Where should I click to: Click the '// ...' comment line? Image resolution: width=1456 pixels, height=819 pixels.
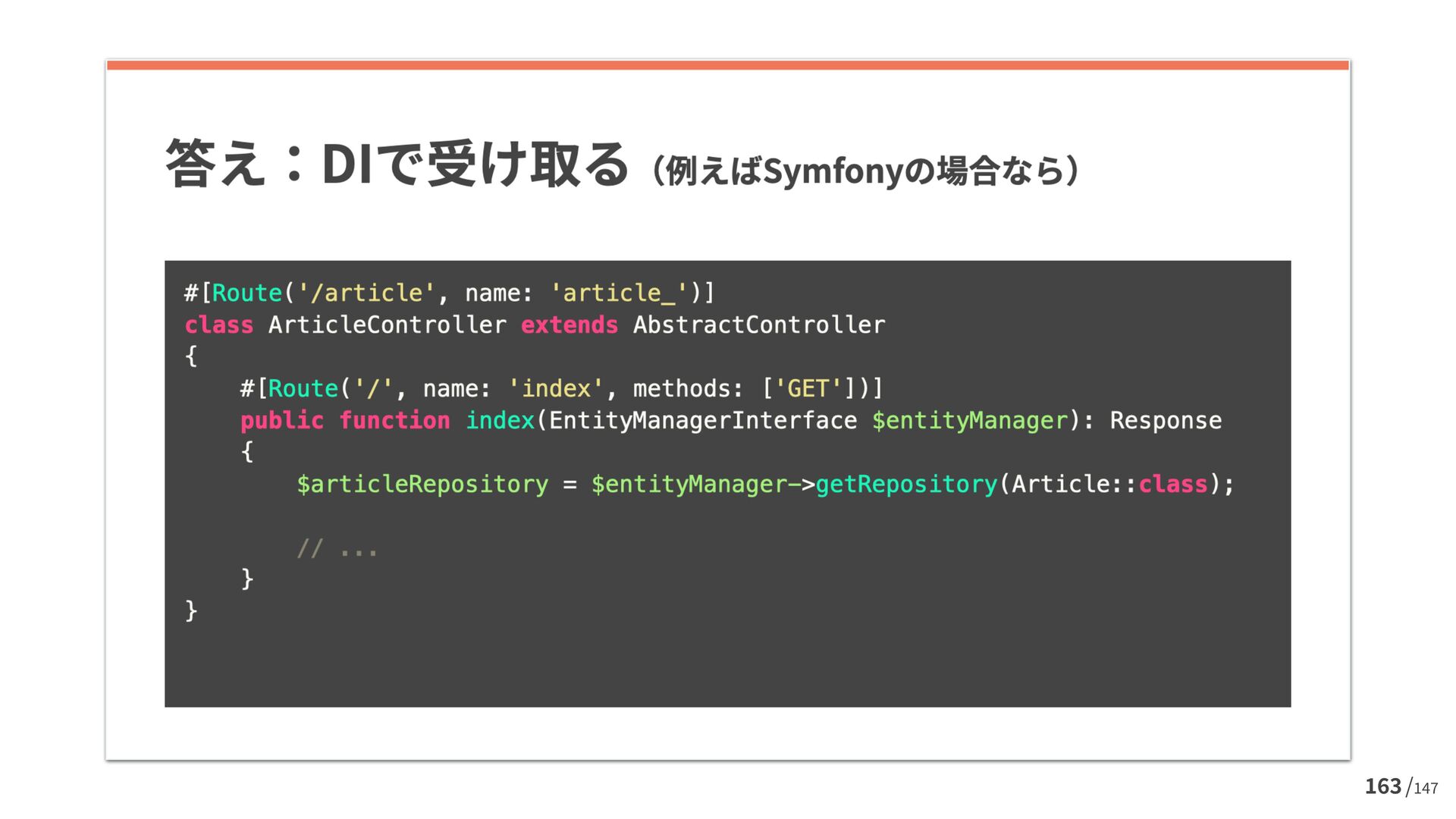click(337, 548)
